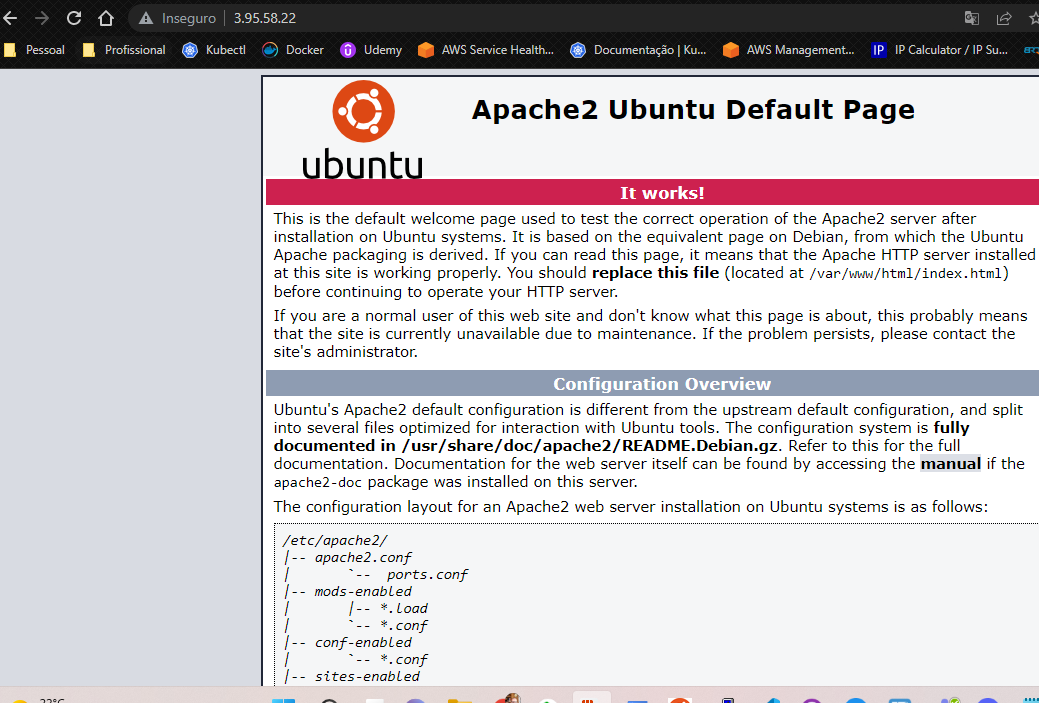The height and width of the screenshot is (703, 1039).
Task: Open the Docker bookmark
Action: (294, 49)
